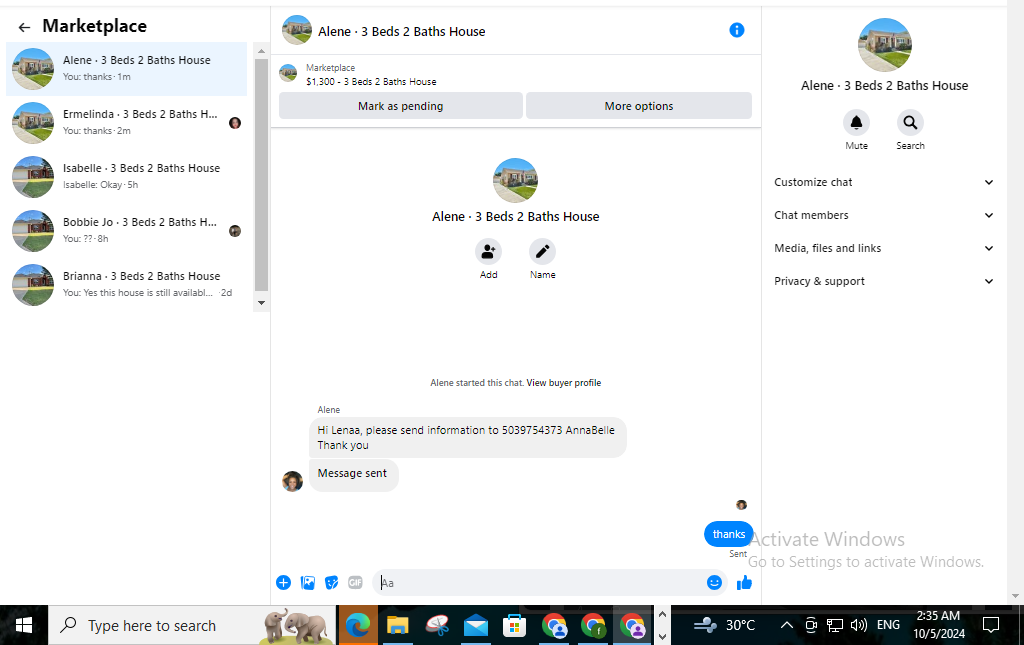Open the emoji picker
This screenshot has width=1024, height=645.
714,582
